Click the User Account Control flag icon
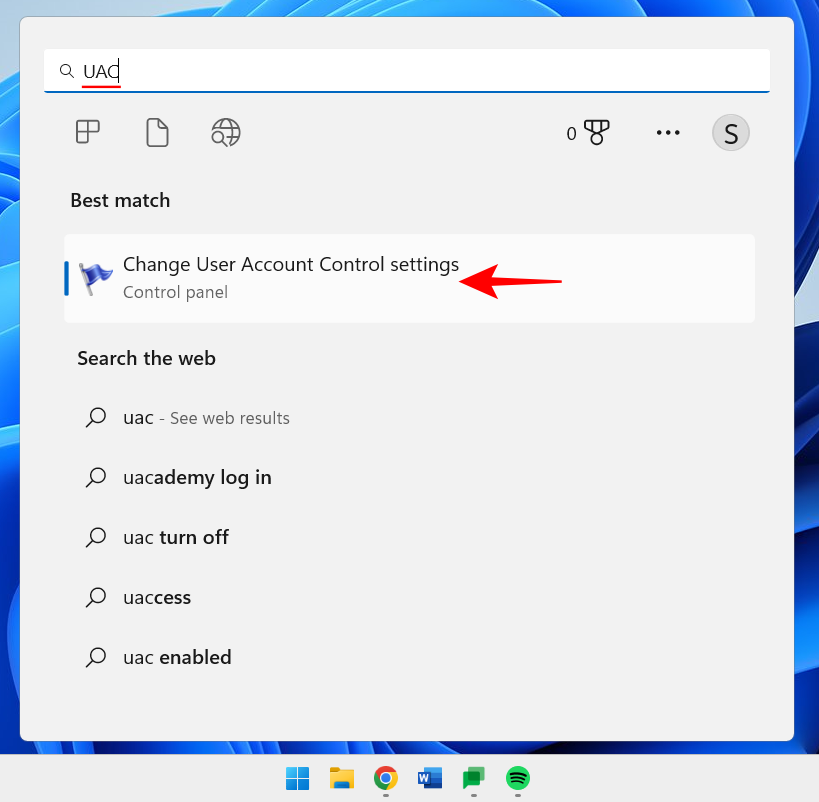 [94, 277]
